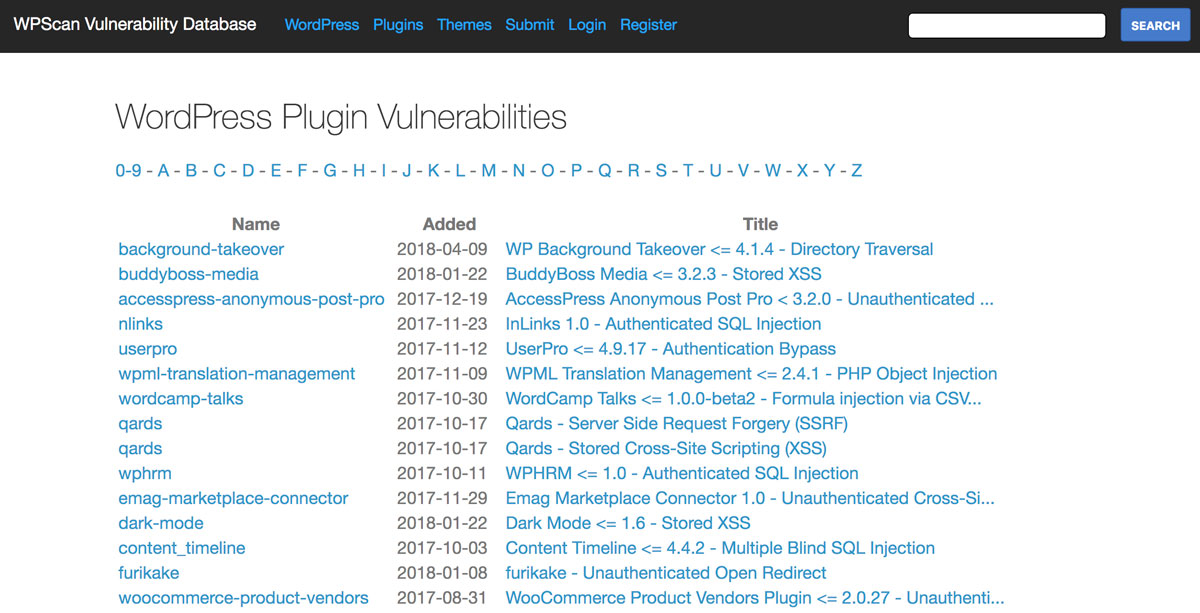Open InLinks 1.0 Authenticated SQL Injection title
1200x613 pixels.
coord(663,324)
